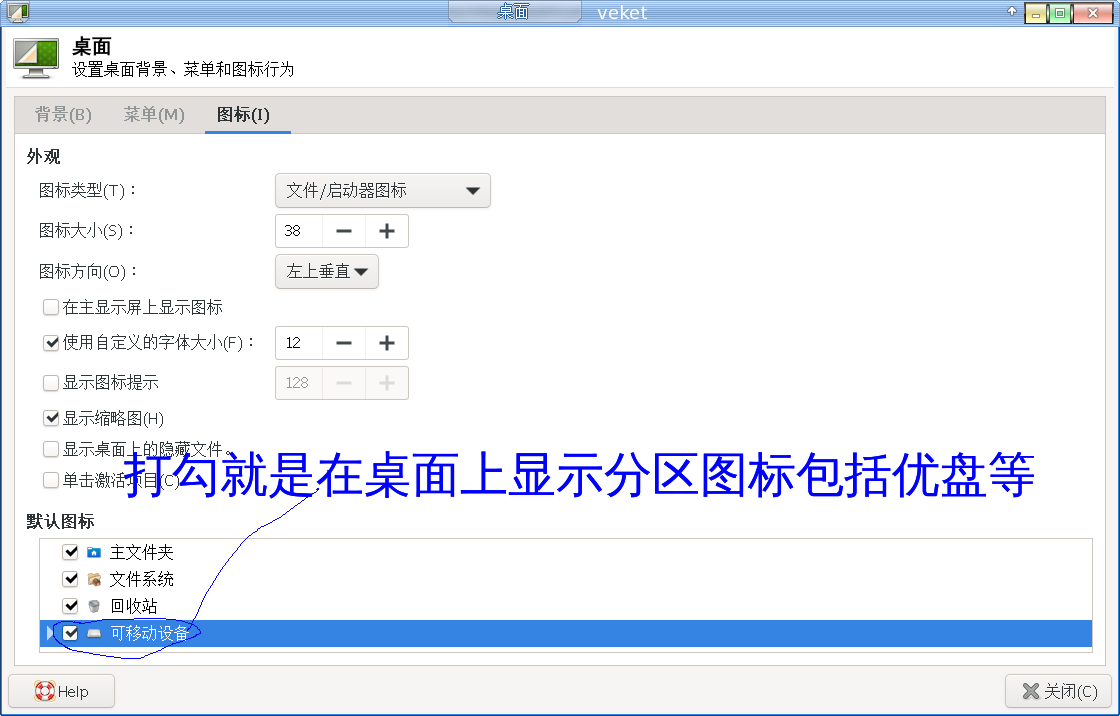The height and width of the screenshot is (716, 1120).
Task: Switch to the 背景 tab
Action: [63, 115]
